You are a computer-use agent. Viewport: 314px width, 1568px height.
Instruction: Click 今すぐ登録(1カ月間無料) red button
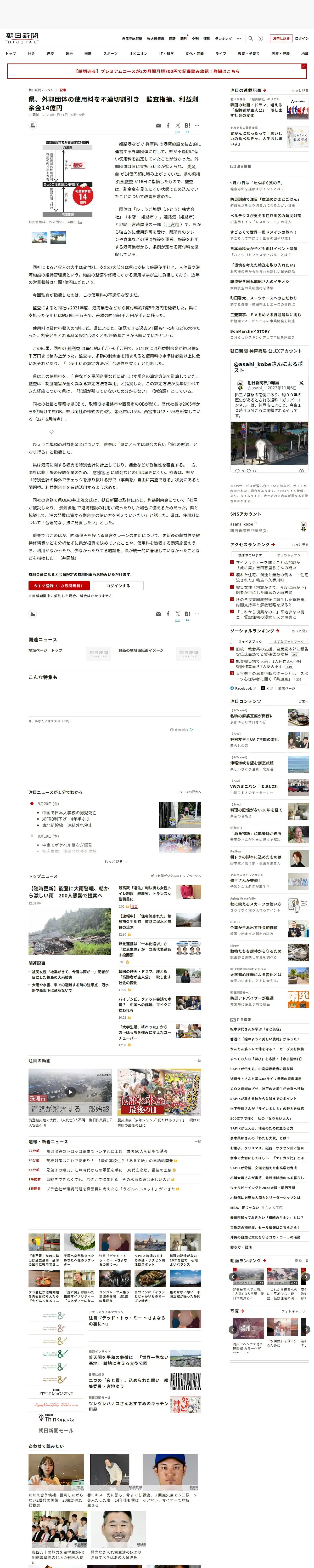pos(59,586)
